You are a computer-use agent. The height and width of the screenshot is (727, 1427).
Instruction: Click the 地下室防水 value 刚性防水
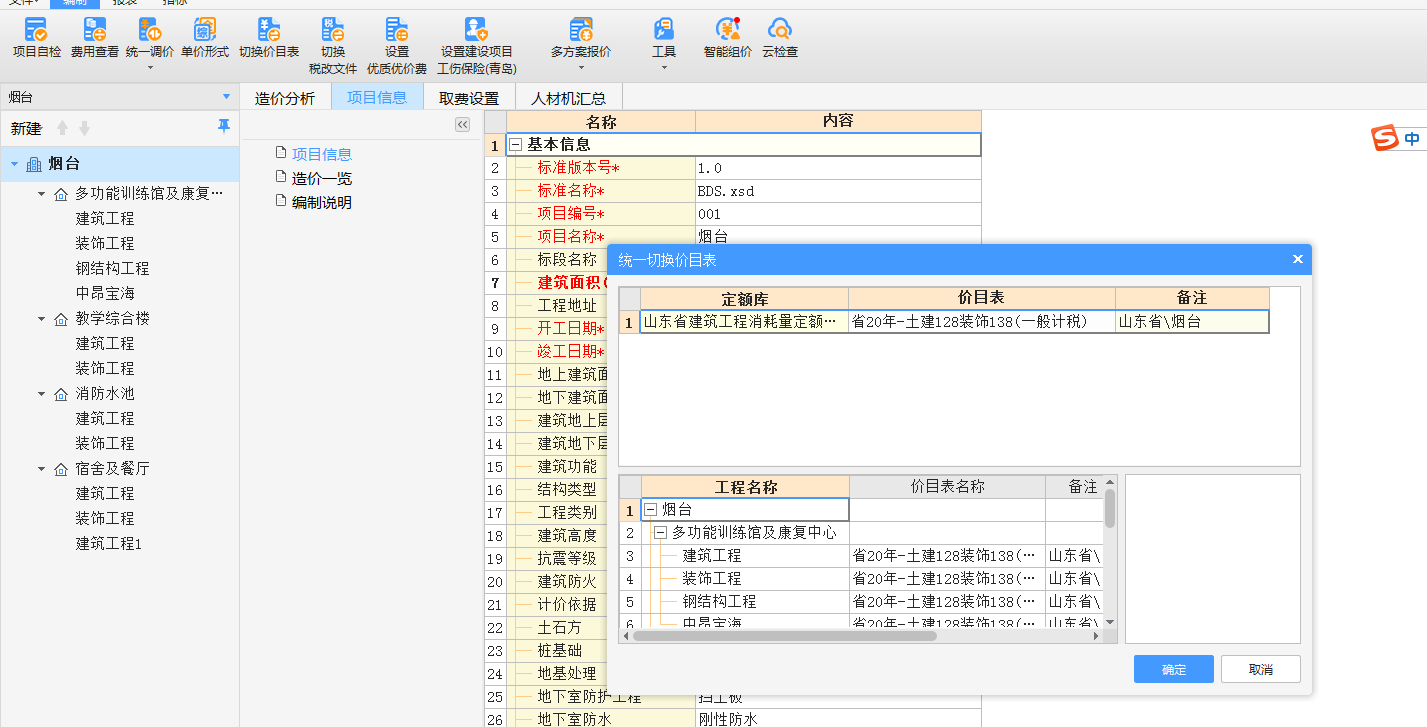tap(838, 719)
